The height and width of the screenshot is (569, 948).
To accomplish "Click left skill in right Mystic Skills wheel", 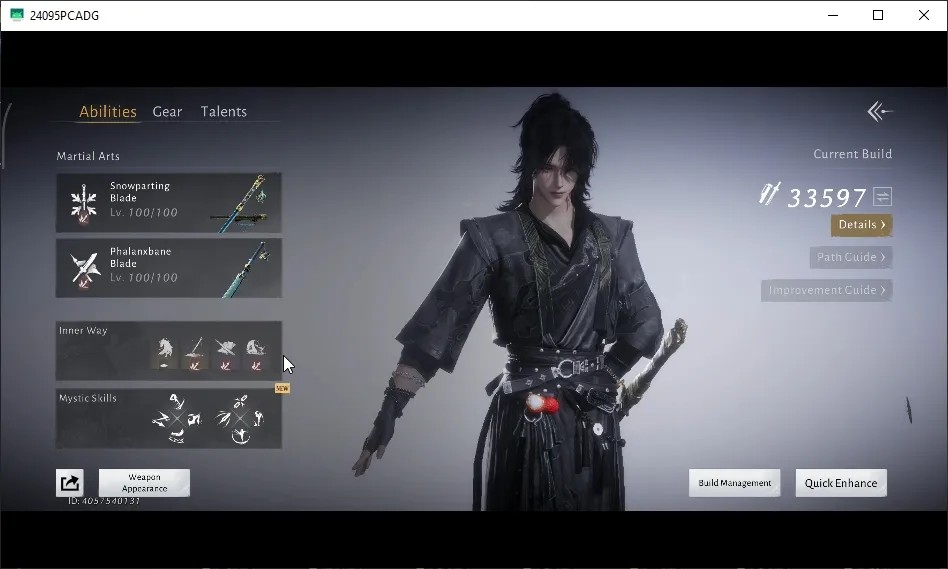I will tap(223, 418).
